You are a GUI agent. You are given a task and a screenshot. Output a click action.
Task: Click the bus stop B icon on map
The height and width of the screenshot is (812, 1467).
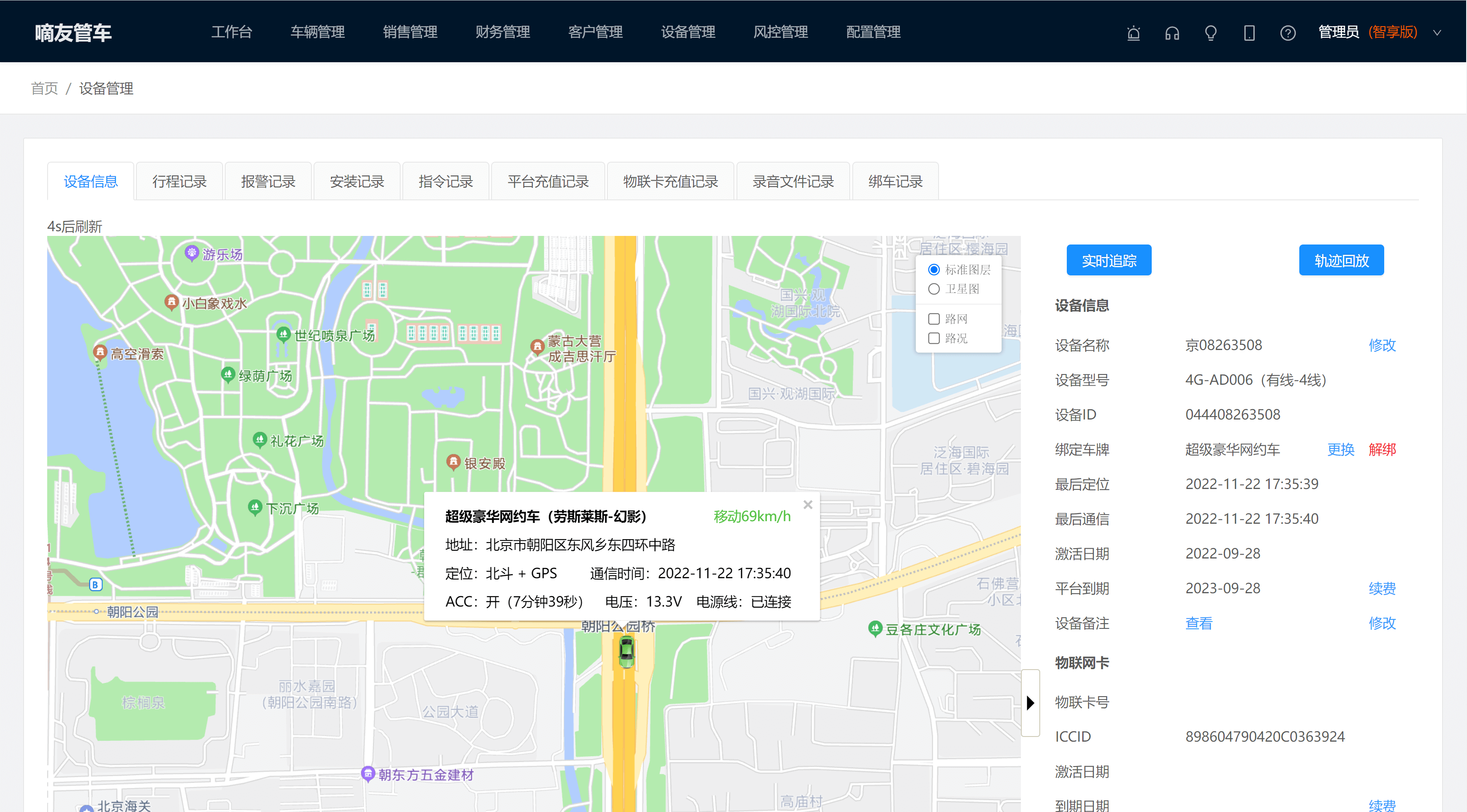pyautogui.click(x=96, y=584)
